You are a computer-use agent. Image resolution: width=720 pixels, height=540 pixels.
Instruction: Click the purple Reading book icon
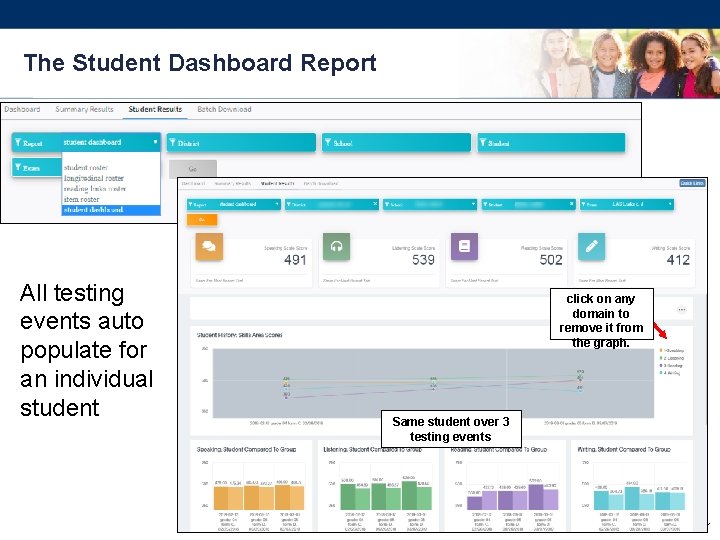click(x=464, y=247)
